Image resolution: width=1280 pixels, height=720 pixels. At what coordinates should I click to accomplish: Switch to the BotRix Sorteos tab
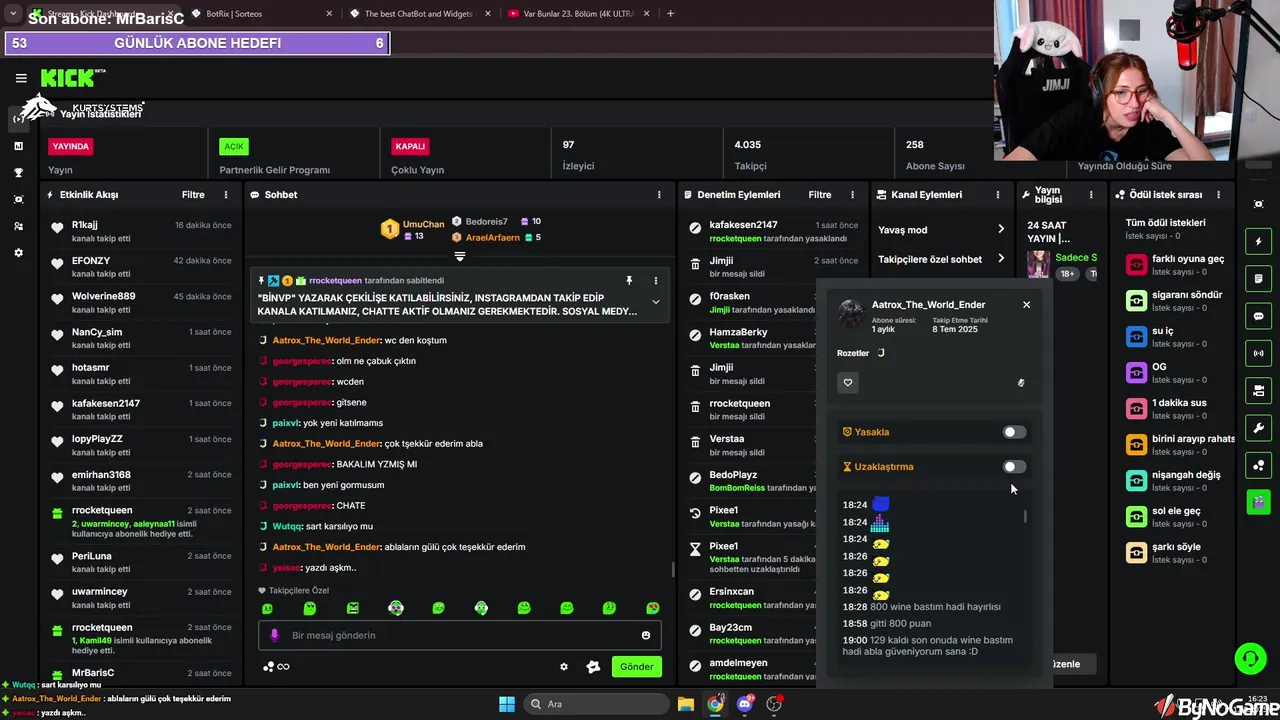pyautogui.click(x=256, y=13)
